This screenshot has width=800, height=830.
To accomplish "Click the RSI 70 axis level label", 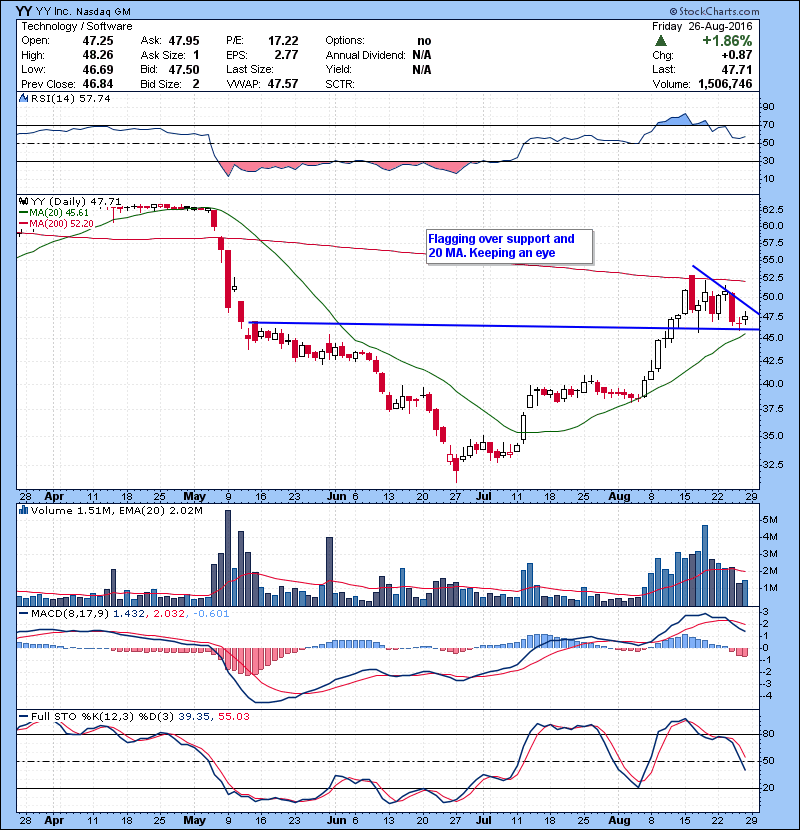I will pos(768,125).
